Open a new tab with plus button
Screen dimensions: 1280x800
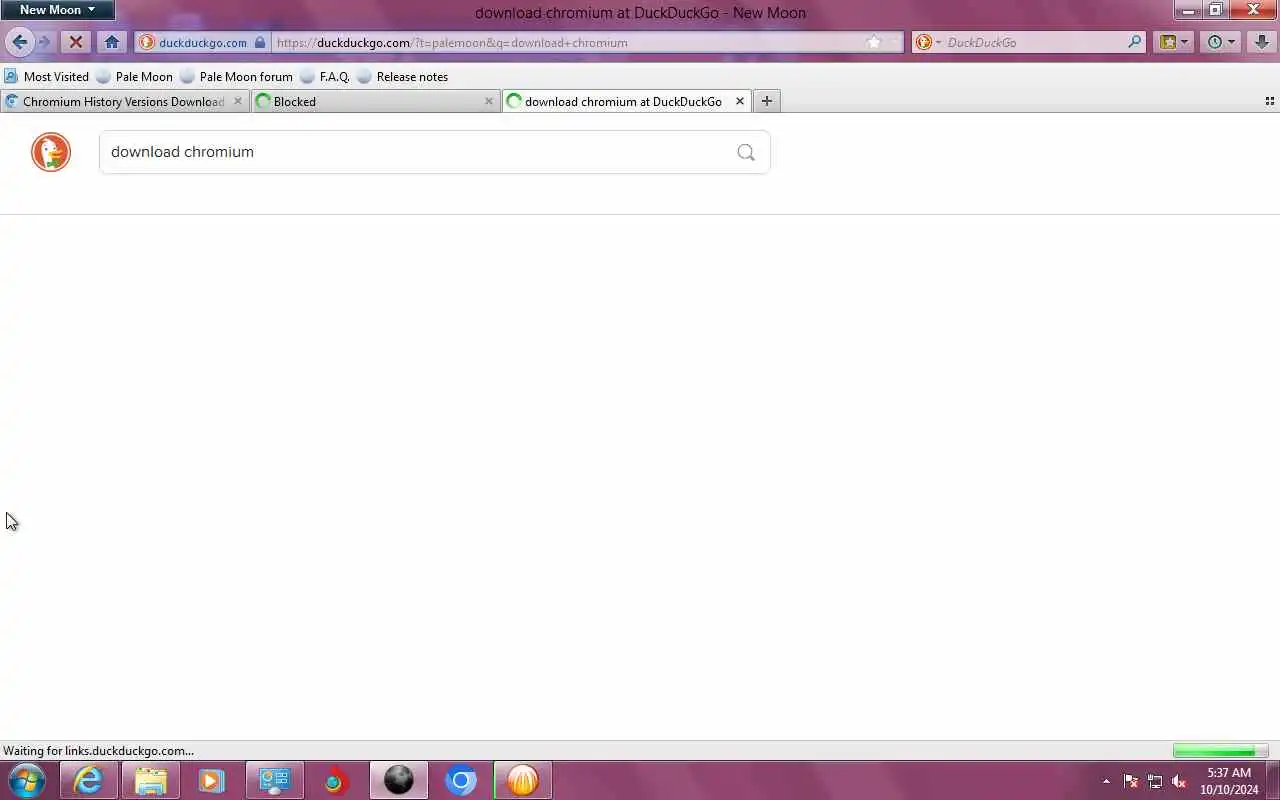click(x=767, y=101)
